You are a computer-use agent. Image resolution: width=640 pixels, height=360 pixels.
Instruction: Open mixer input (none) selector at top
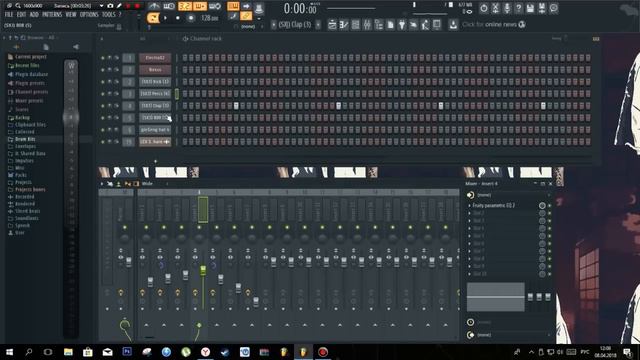click(x=509, y=195)
